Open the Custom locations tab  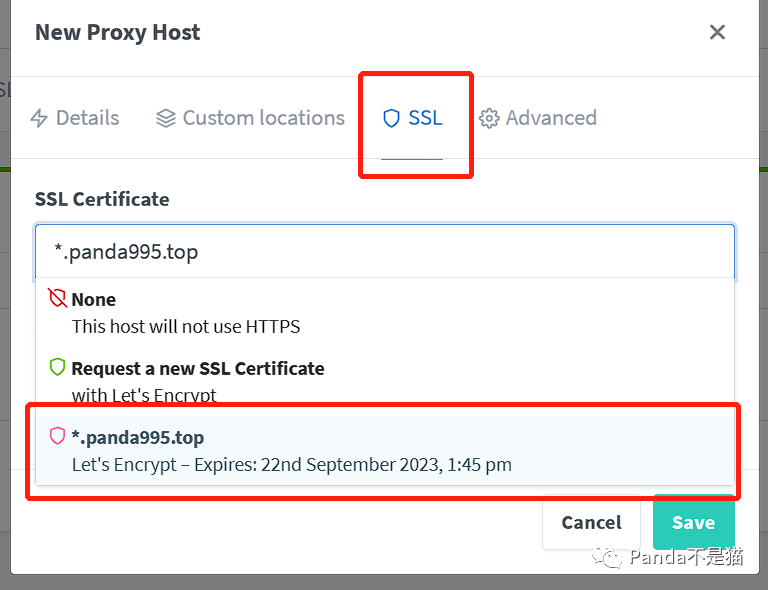point(250,118)
